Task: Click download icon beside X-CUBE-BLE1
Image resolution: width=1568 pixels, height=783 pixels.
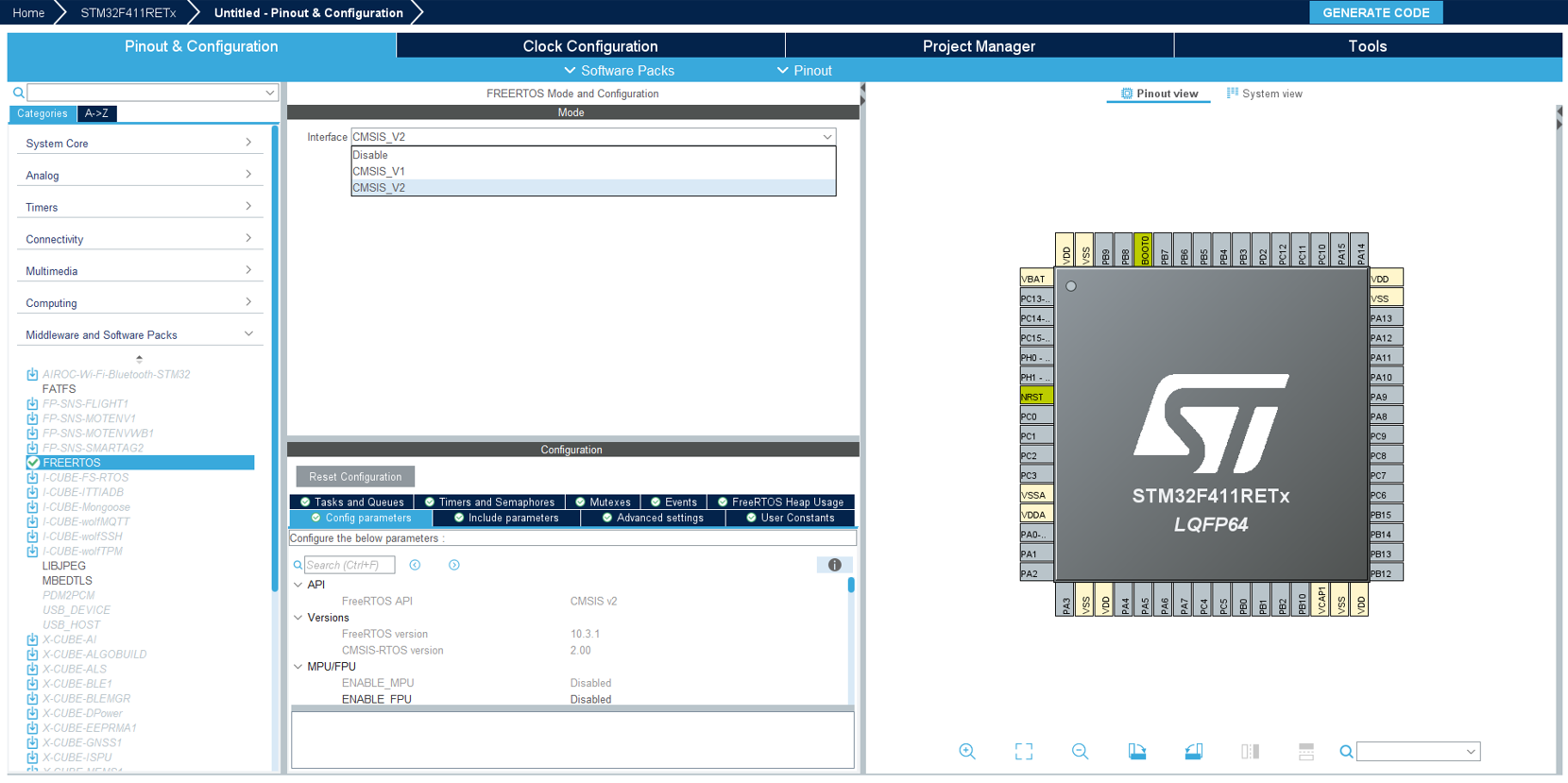Action: [32, 684]
